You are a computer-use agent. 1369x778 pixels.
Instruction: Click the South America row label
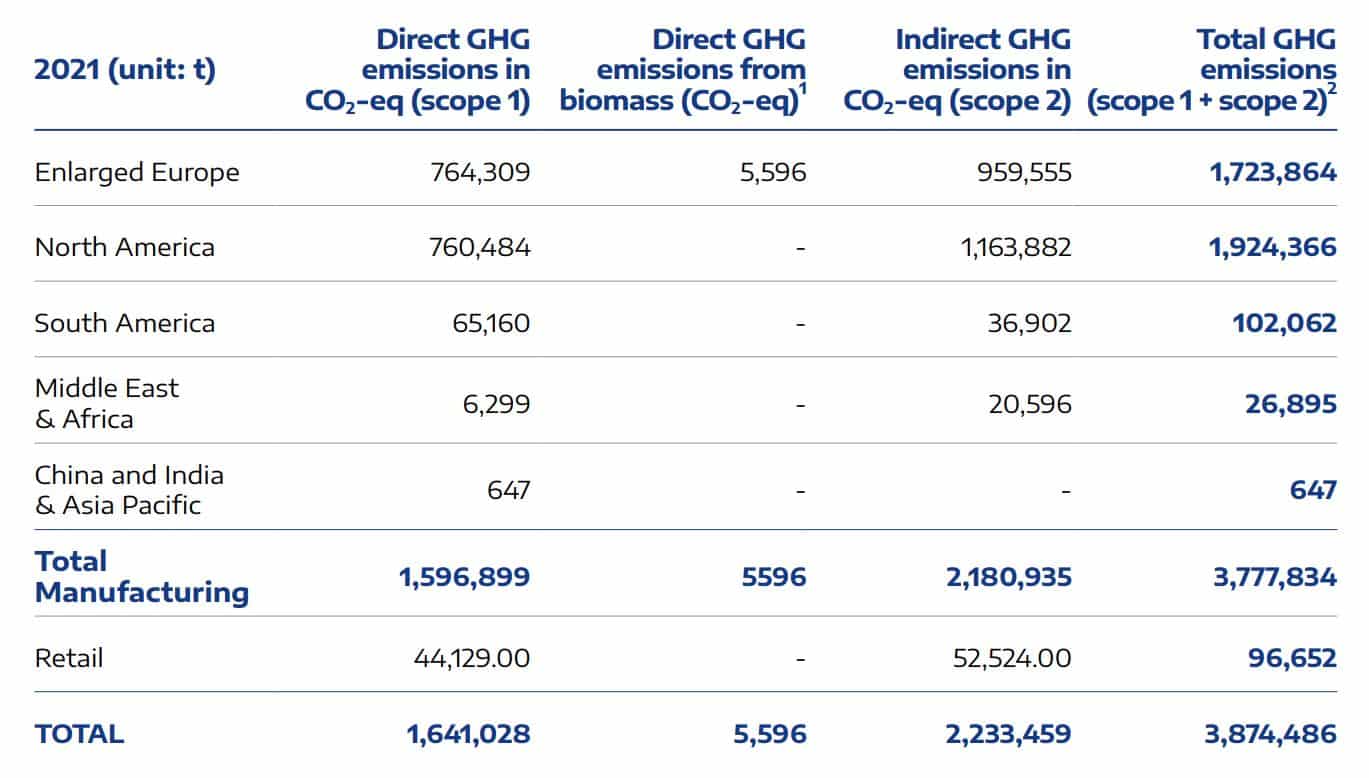pyautogui.click(x=125, y=323)
